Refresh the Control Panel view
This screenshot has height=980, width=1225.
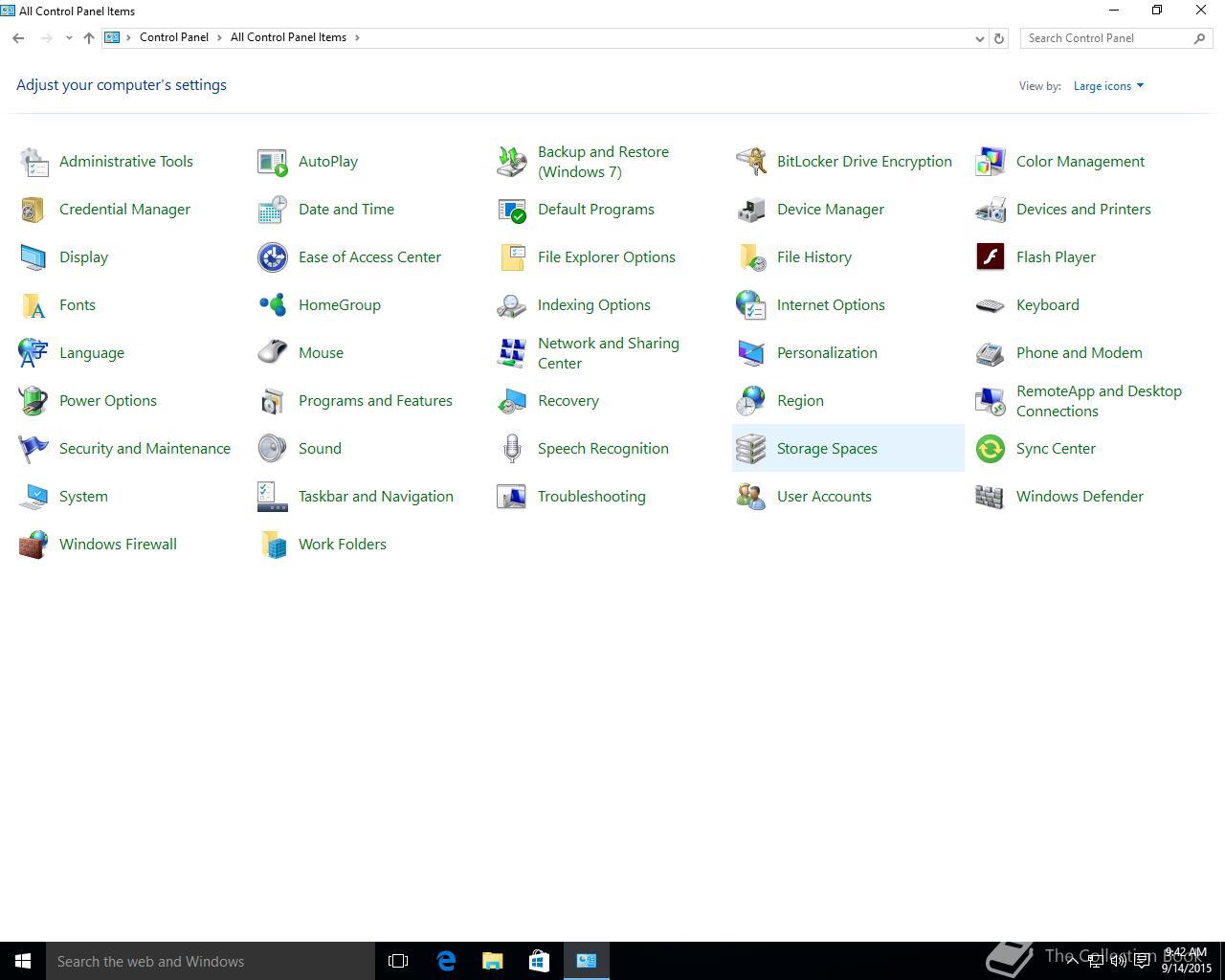click(999, 38)
